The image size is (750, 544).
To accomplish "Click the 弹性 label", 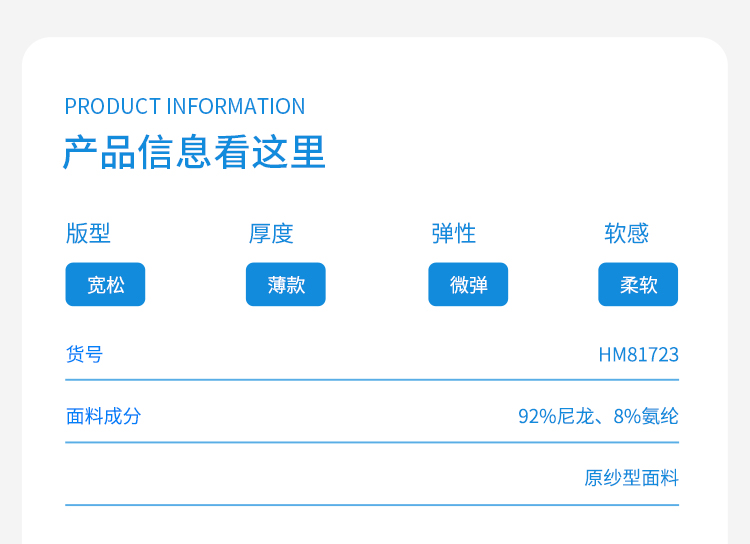I will [453, 233].
